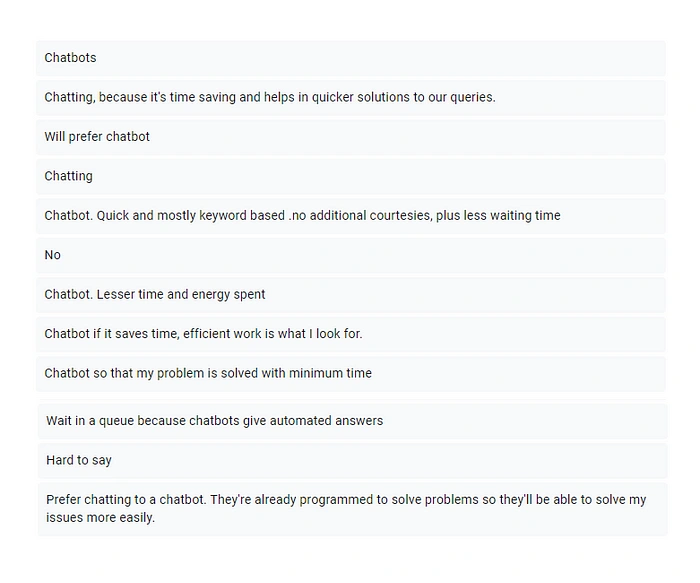Click the 'efficient work is what I look for' response
The height and width of the screenshot is (583, 700).
coord(351,334)
